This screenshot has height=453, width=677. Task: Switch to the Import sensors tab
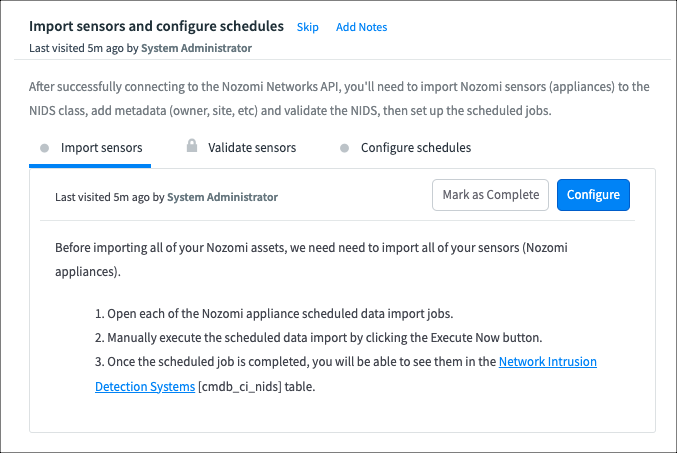[x=101, y=148]
